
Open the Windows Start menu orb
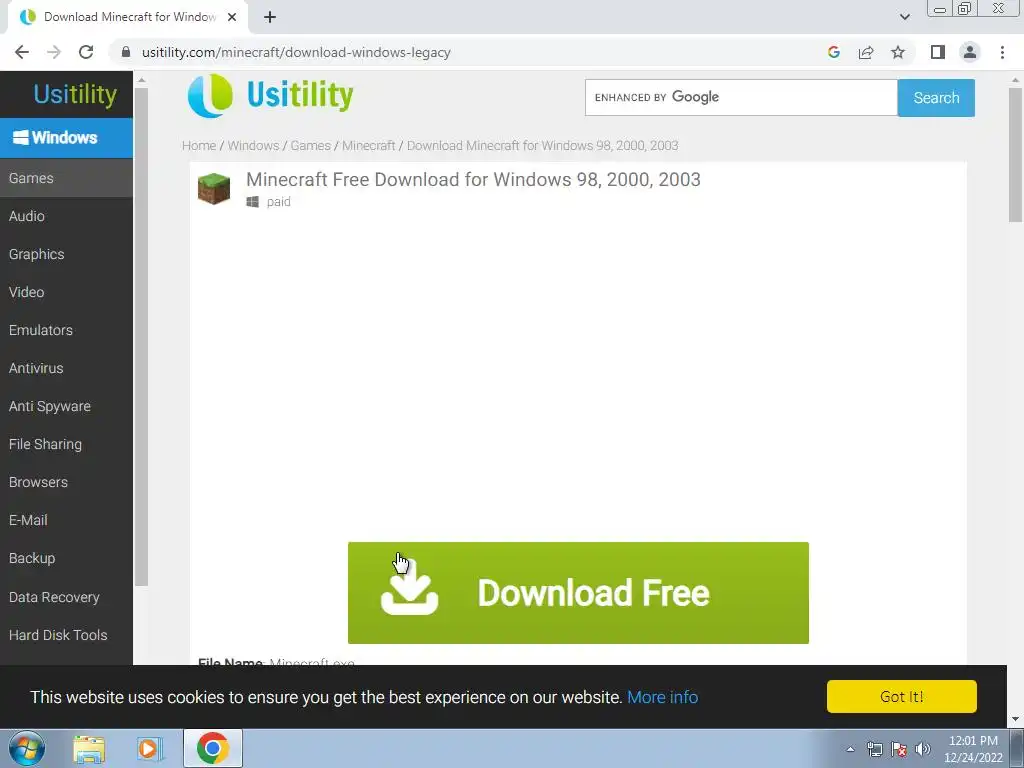[x=26, y=748]
